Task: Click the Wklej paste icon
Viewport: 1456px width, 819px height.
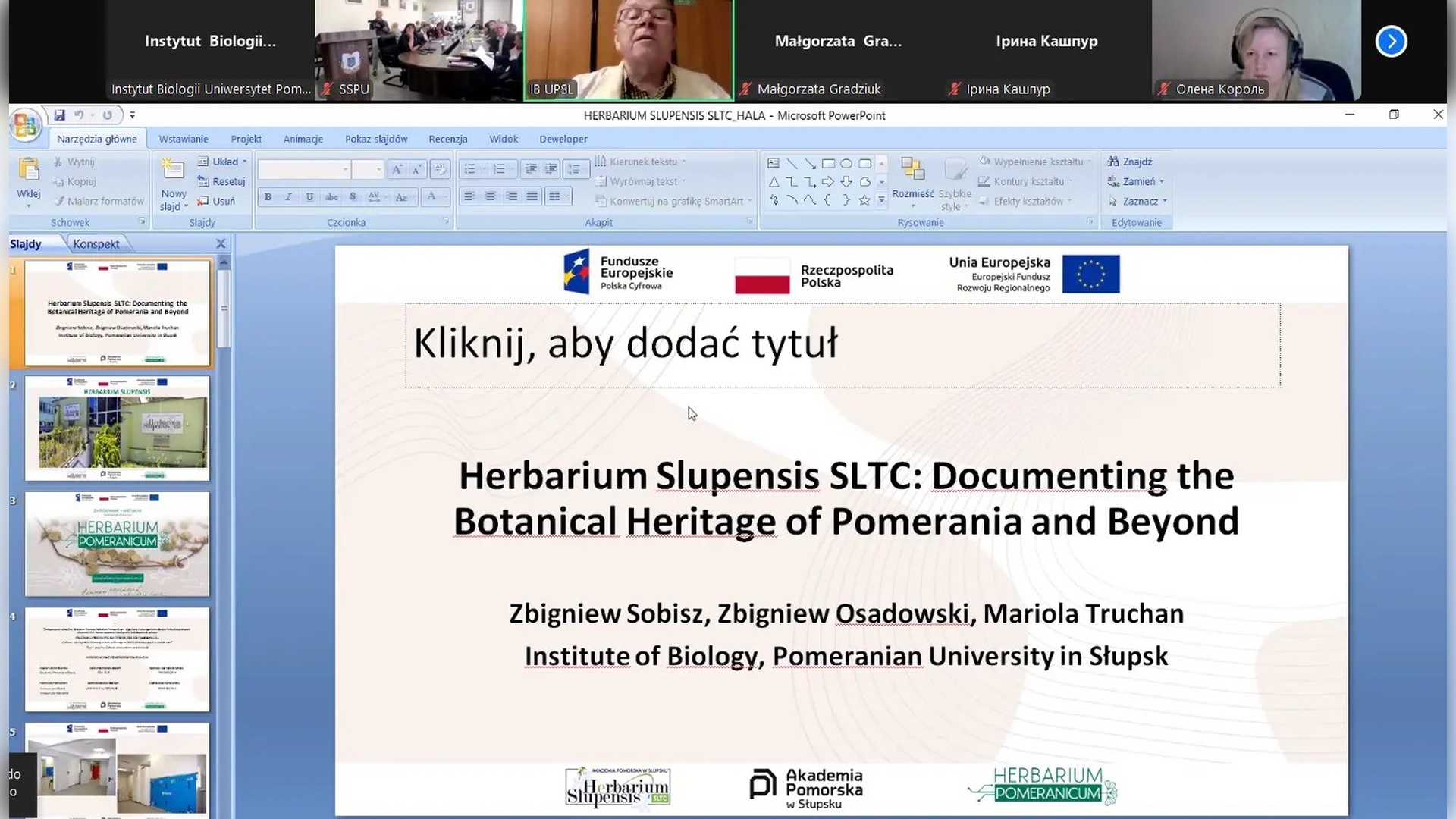Action: pos(29,171)
